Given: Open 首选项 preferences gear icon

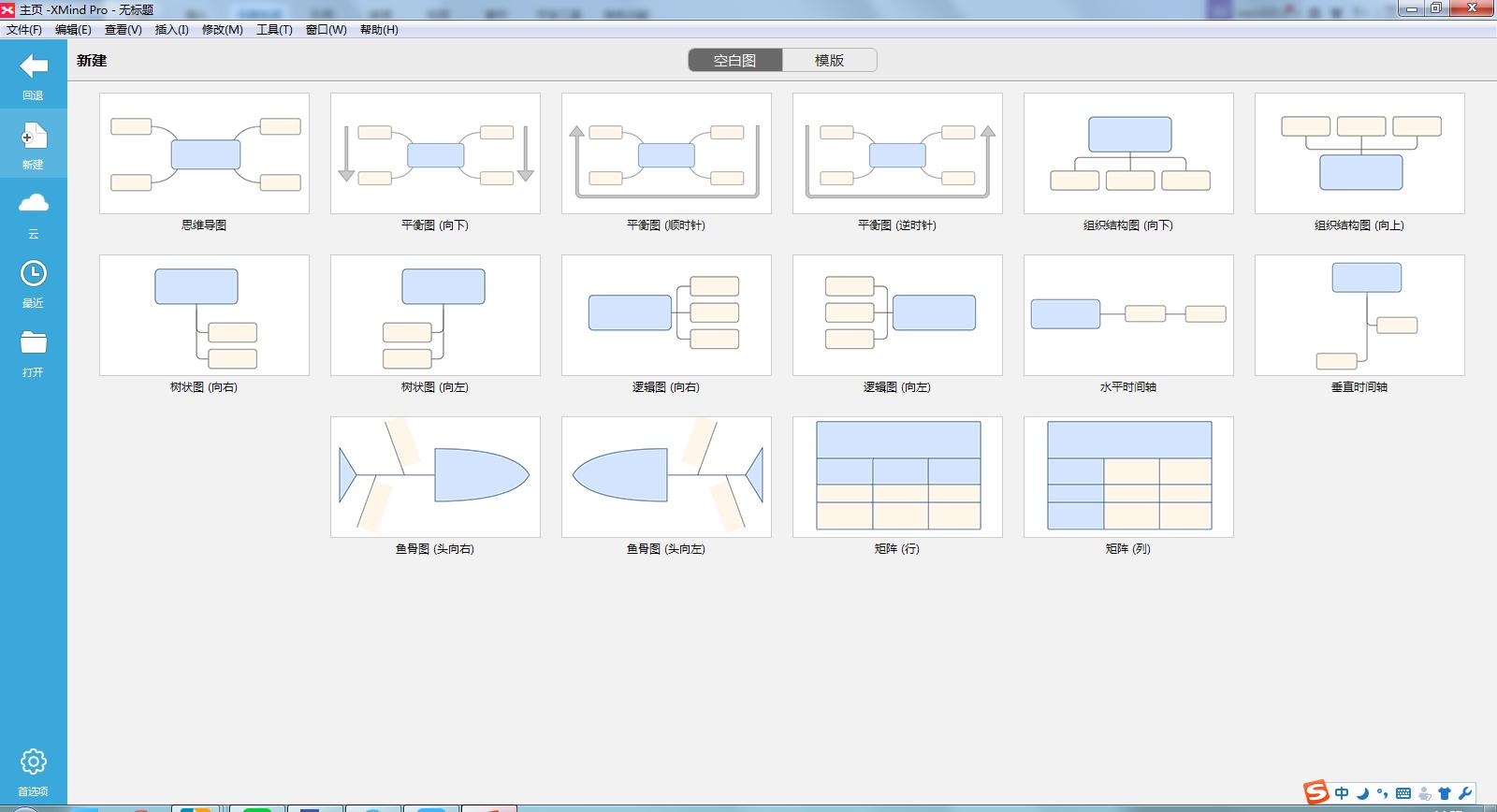Looking at the screenshot, I should 34,761.
